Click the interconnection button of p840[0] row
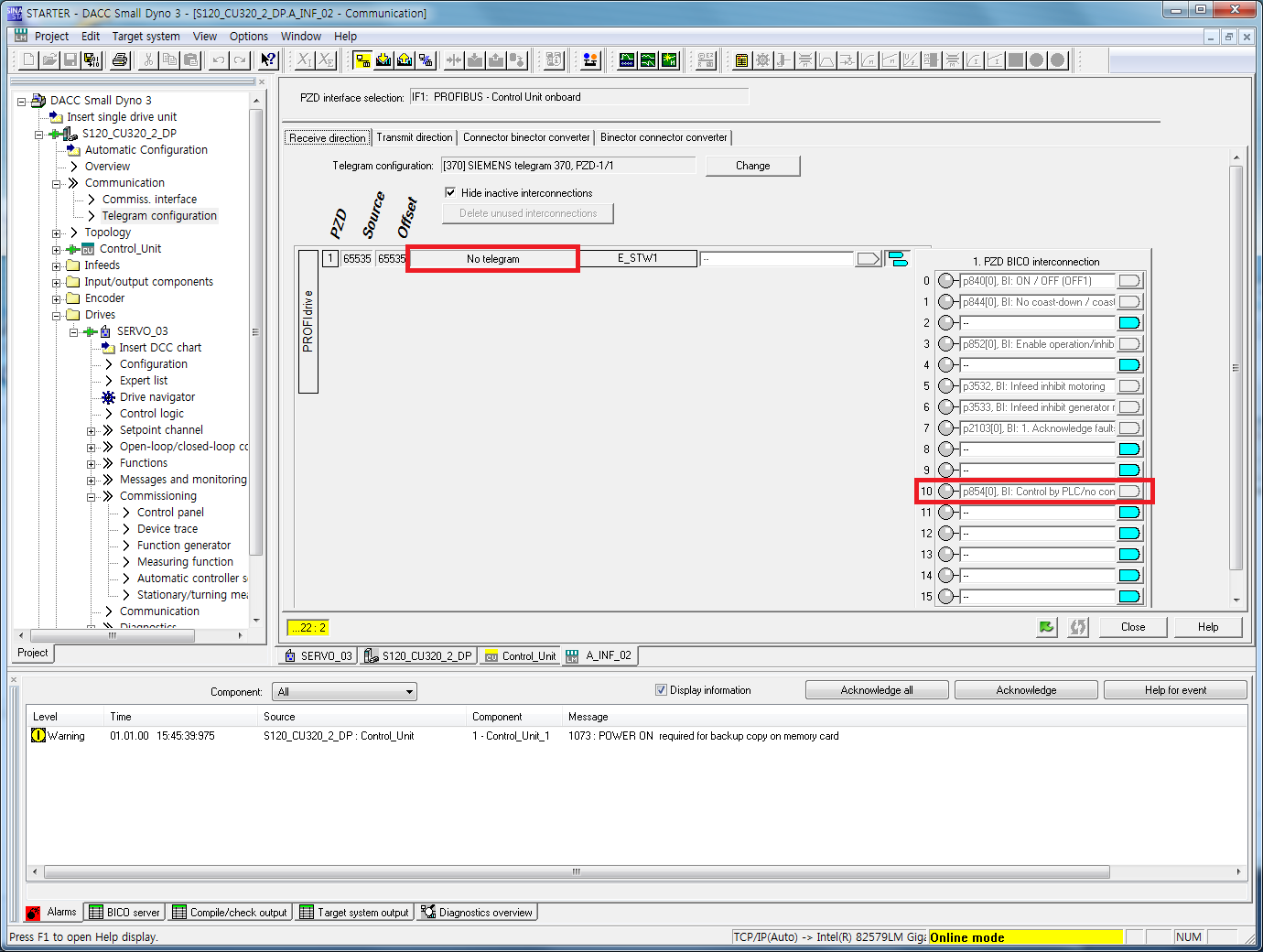 (x=1129, y=281)
